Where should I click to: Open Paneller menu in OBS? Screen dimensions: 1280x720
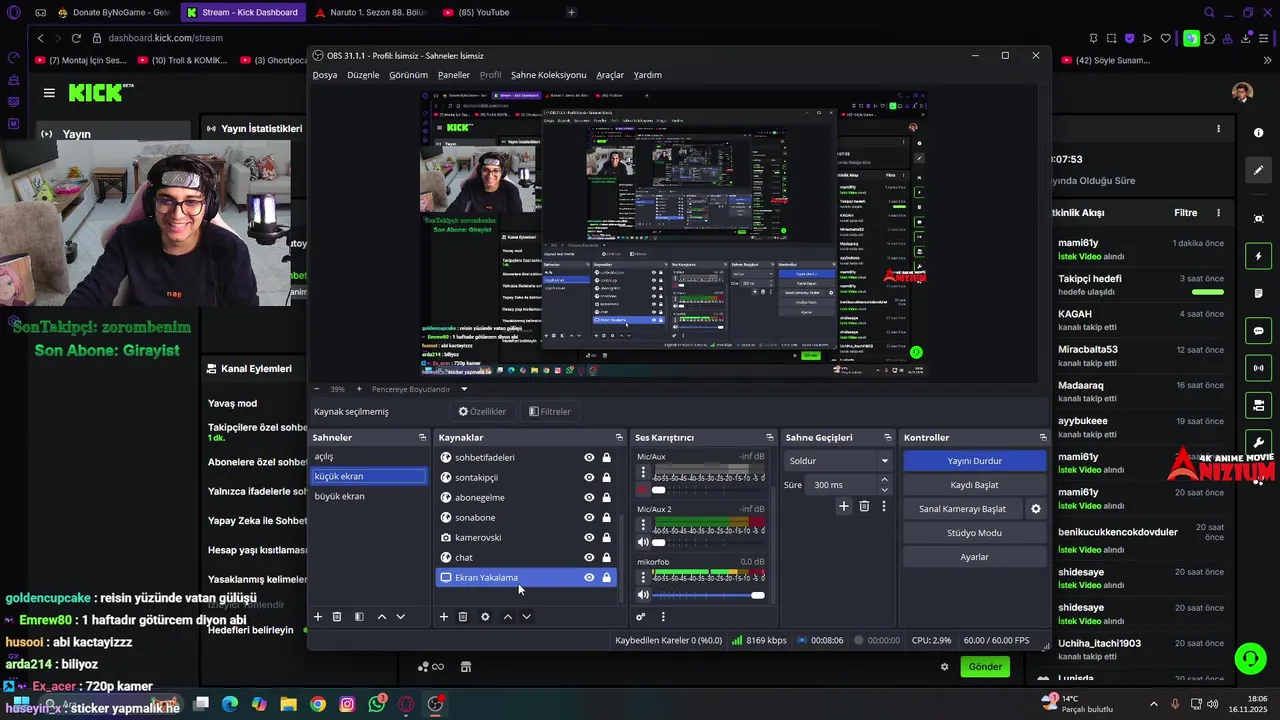tap(454, 75)
